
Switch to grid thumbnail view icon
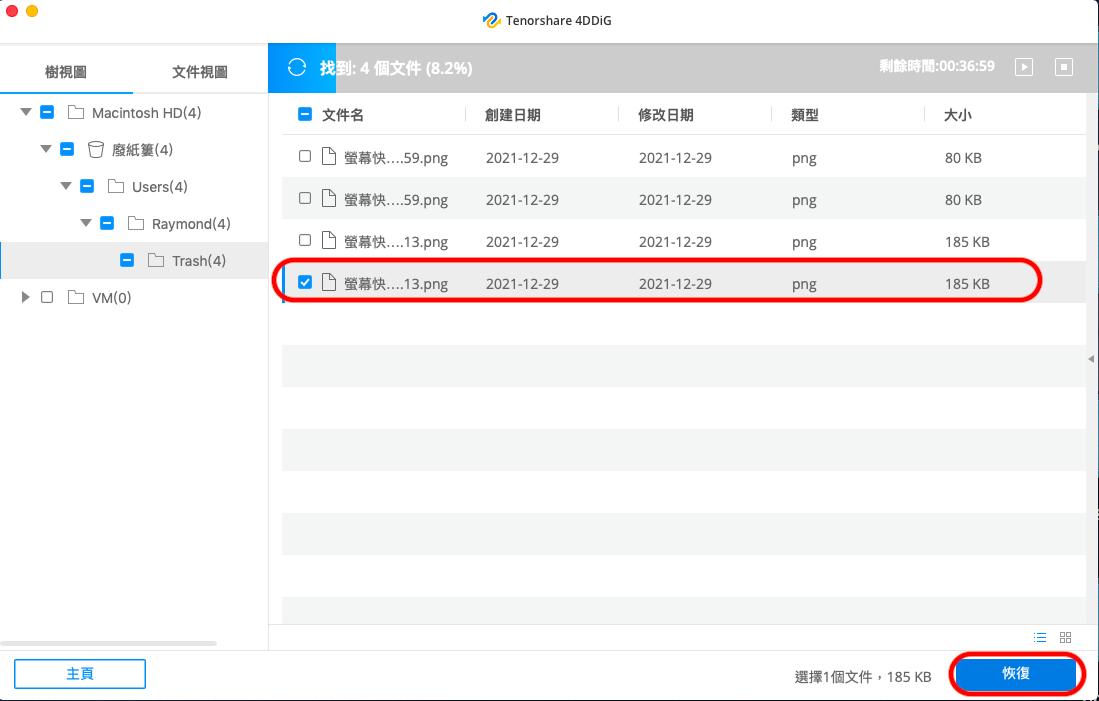point(1065,637)
